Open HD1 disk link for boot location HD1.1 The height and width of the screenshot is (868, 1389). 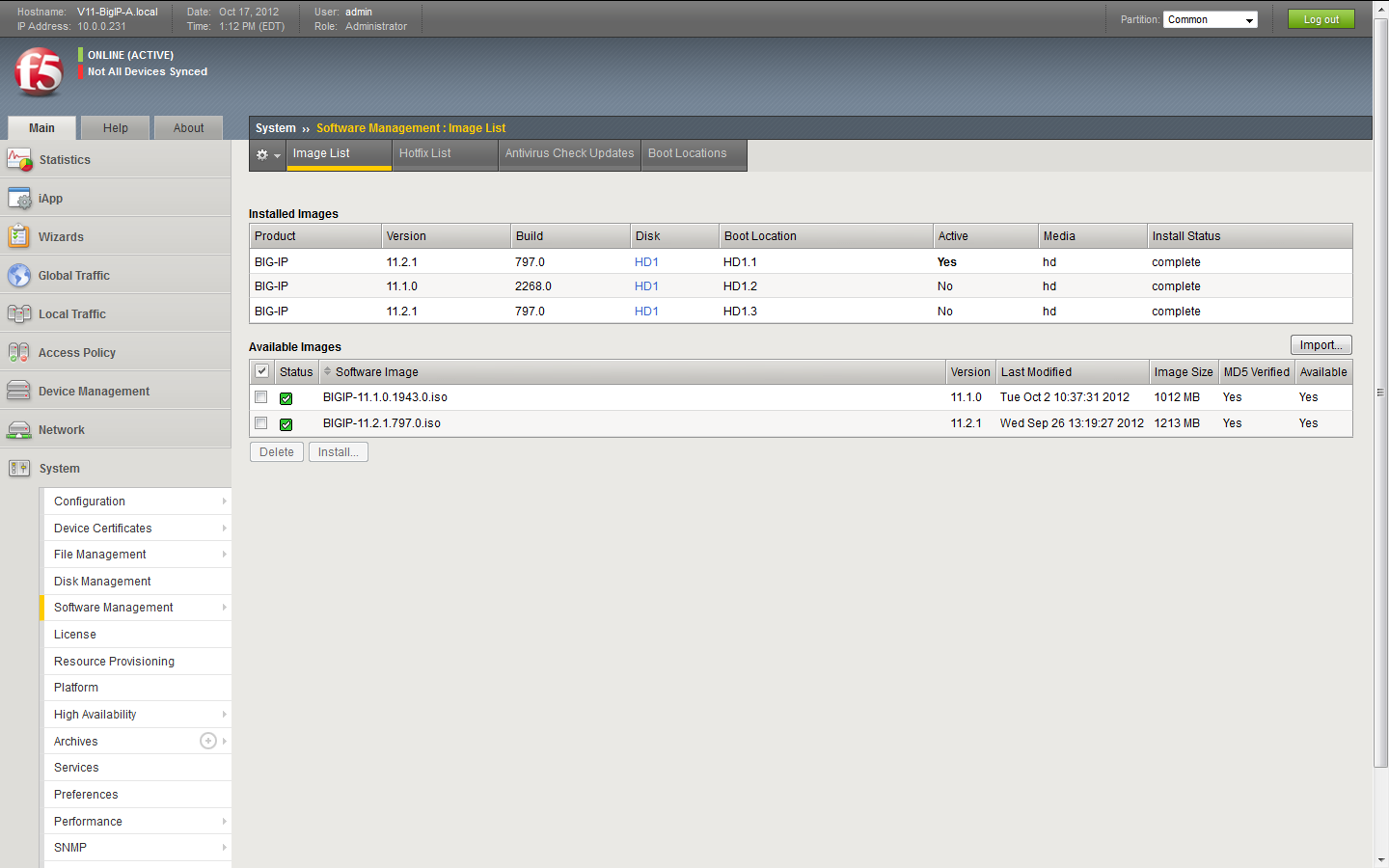click(x=646, y=262)
